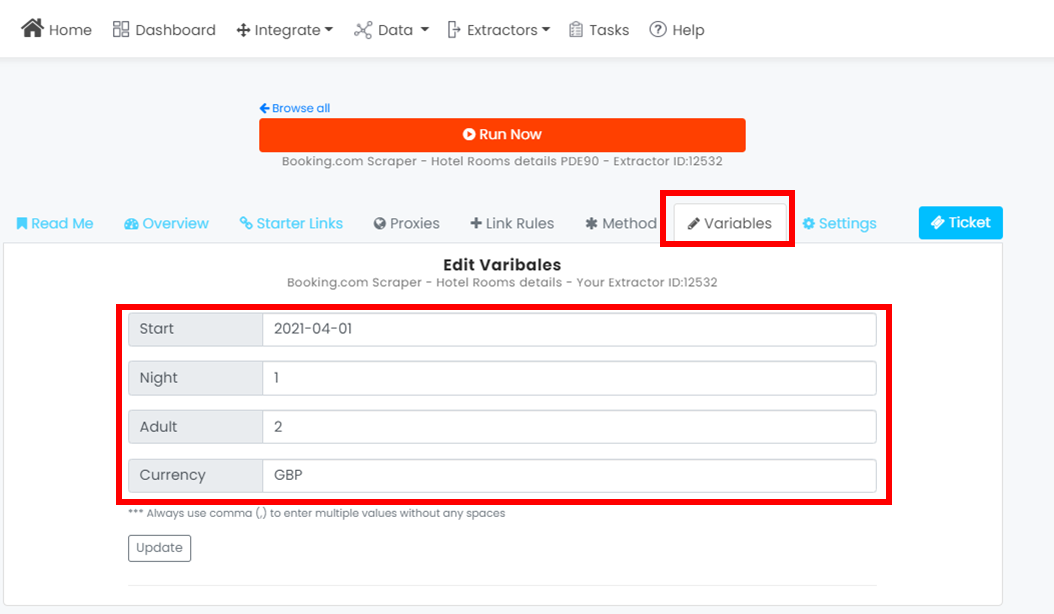
Task: Click the Ticket tag icon
Action: tap(938, 223)
